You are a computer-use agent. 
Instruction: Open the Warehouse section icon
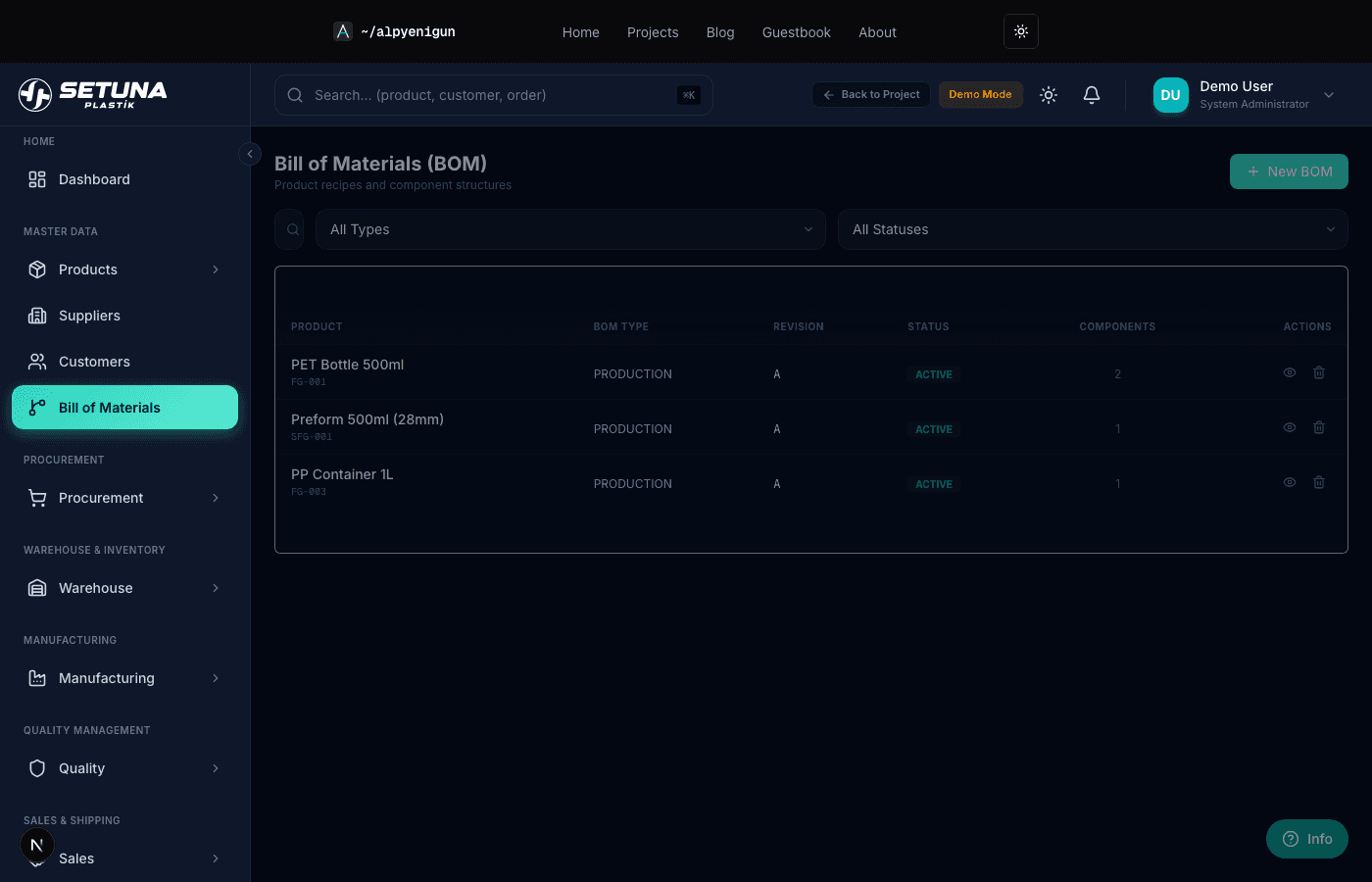[x=37, y=588]
